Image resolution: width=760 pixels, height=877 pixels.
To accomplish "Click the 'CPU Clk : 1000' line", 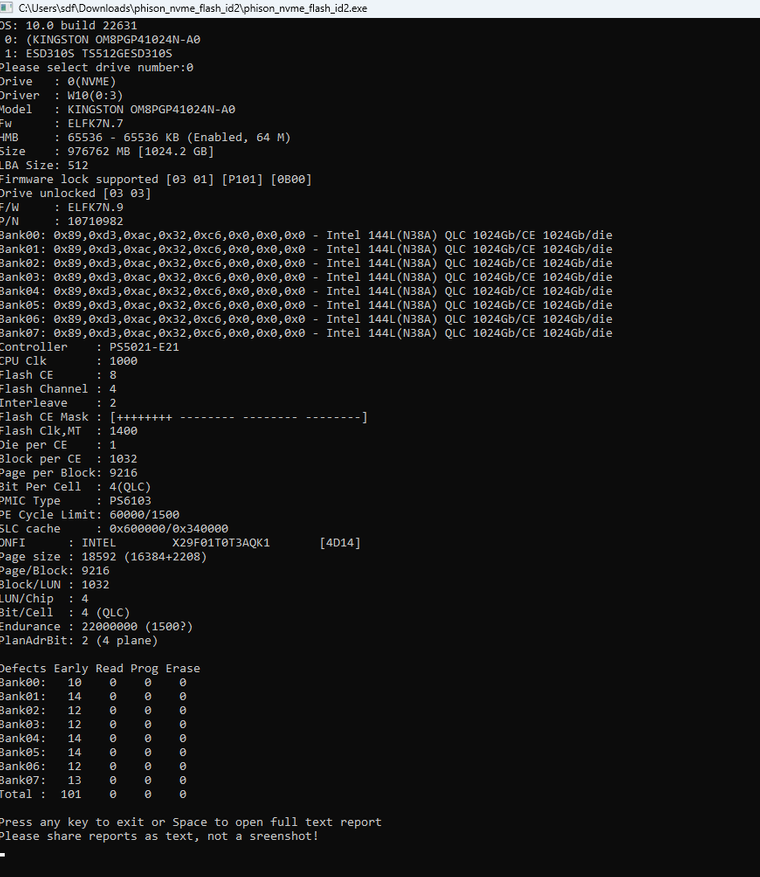I will (69, 361).
